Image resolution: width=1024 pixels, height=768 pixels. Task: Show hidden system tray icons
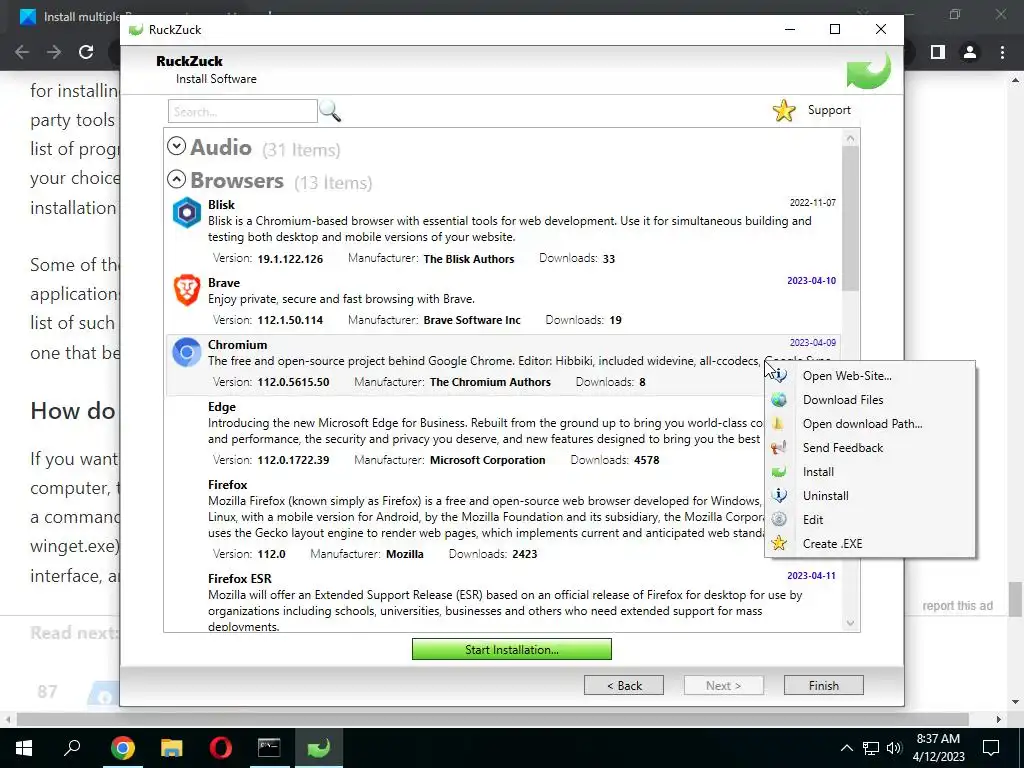(x=846, y=748)
